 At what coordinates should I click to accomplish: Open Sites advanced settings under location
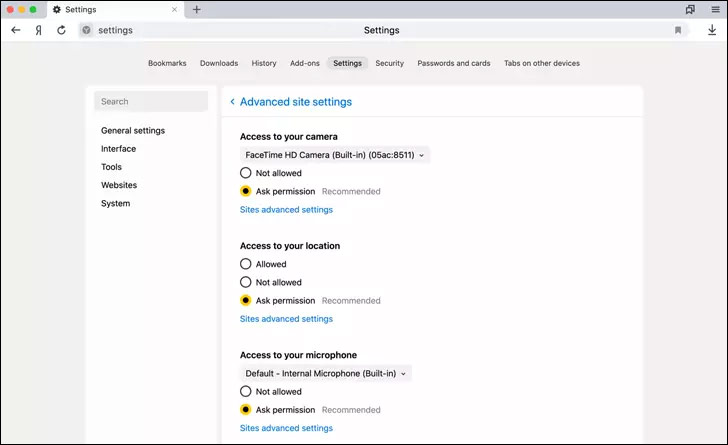(286, 319)
